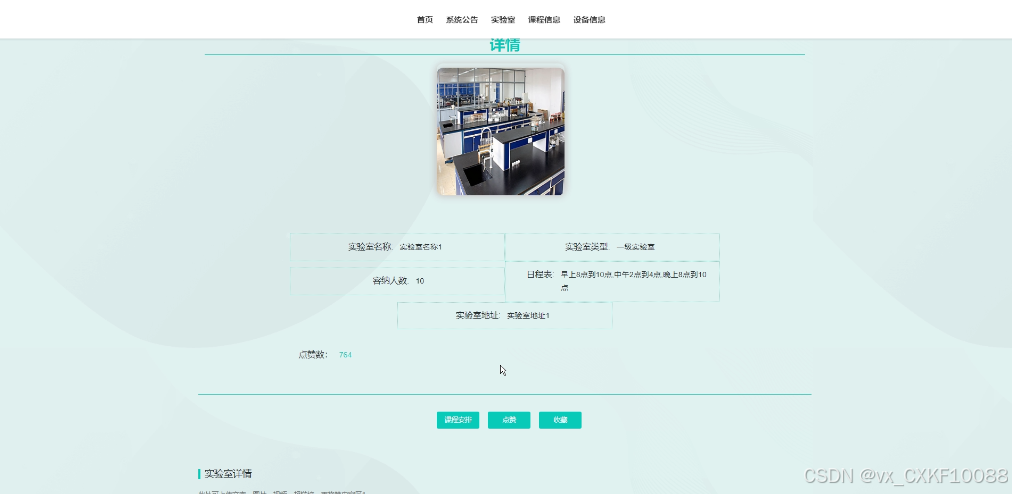
Task: Click the address value 实验室地址1
Action: (x=528, y=316)
